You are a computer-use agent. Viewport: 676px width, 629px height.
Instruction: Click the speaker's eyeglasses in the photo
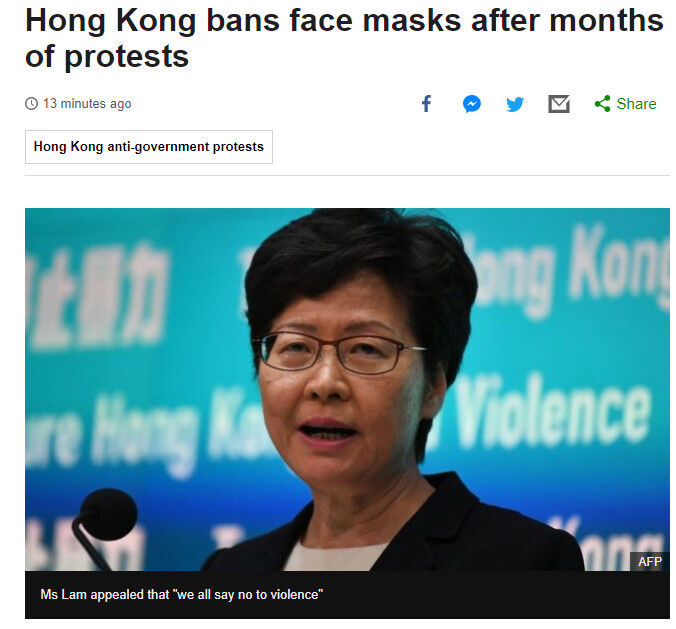click(338, 352)
